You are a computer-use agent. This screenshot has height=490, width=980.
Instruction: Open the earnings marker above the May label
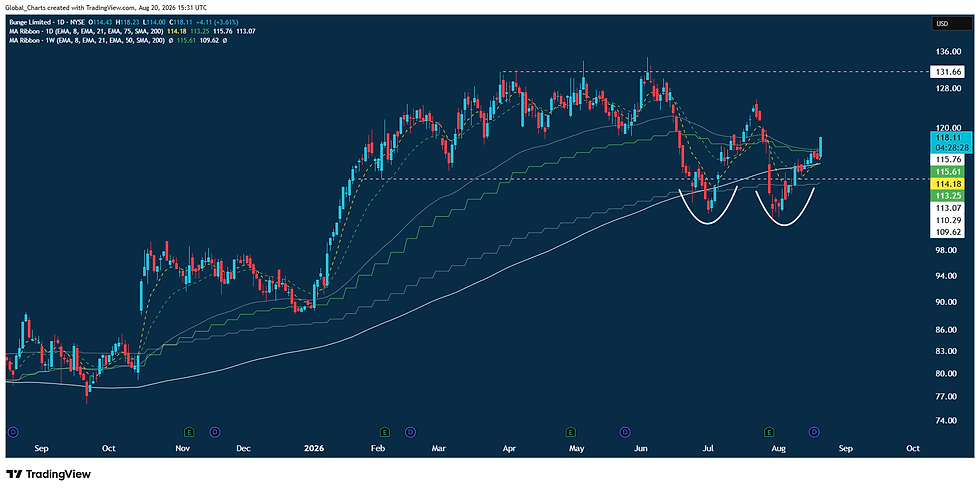570,431
